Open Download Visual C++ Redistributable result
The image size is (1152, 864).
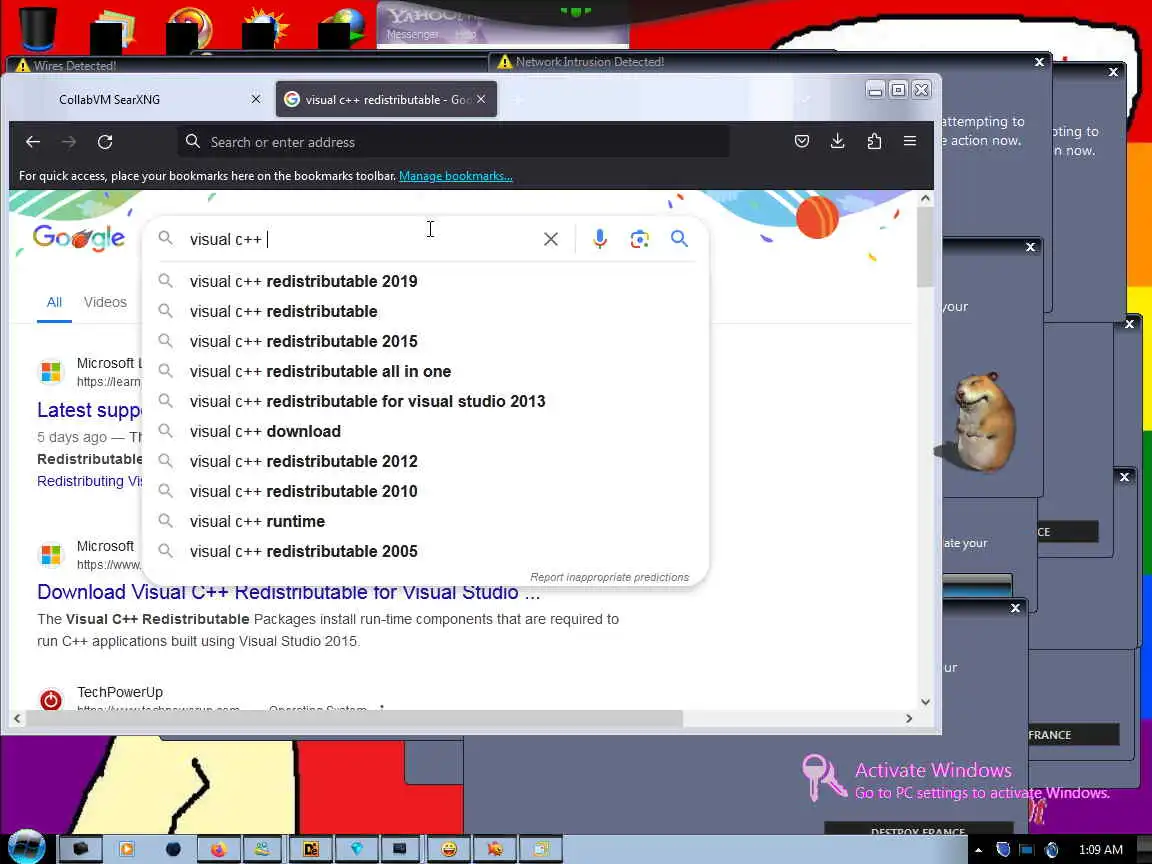pyautogui.click(x=289, y=592)
